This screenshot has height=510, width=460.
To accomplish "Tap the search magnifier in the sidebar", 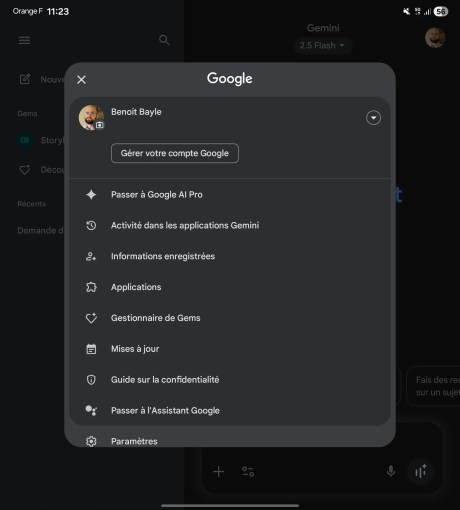I will coord(164,40).
